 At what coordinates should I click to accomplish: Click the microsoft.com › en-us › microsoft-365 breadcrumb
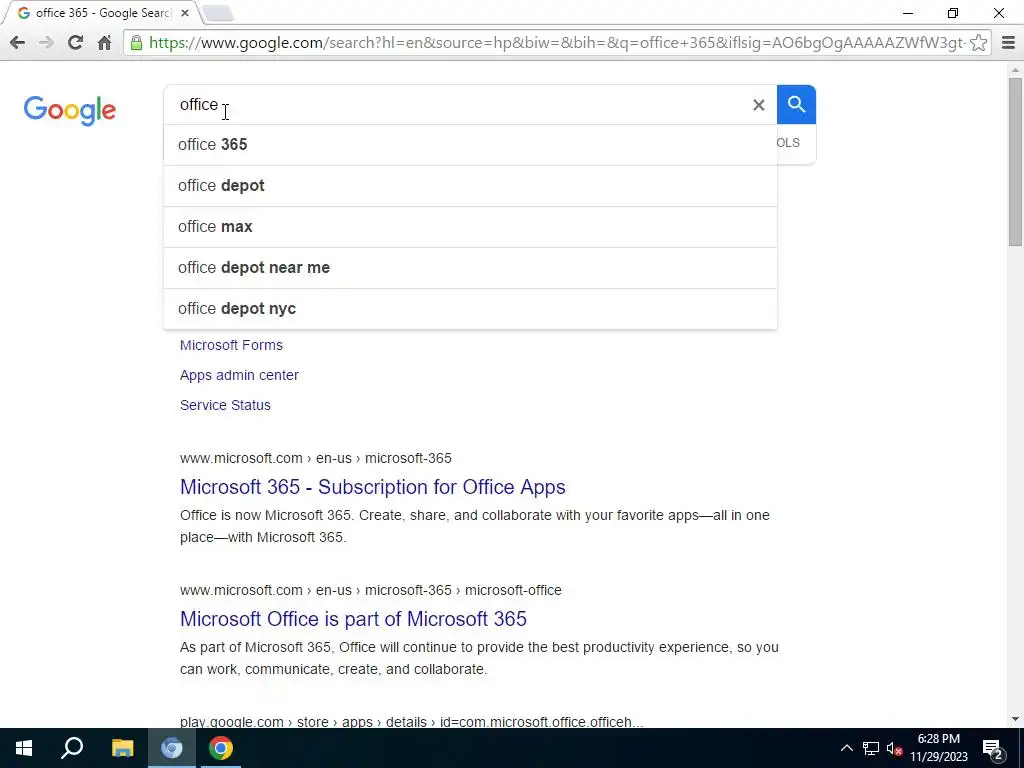click(x=315, y=458)
